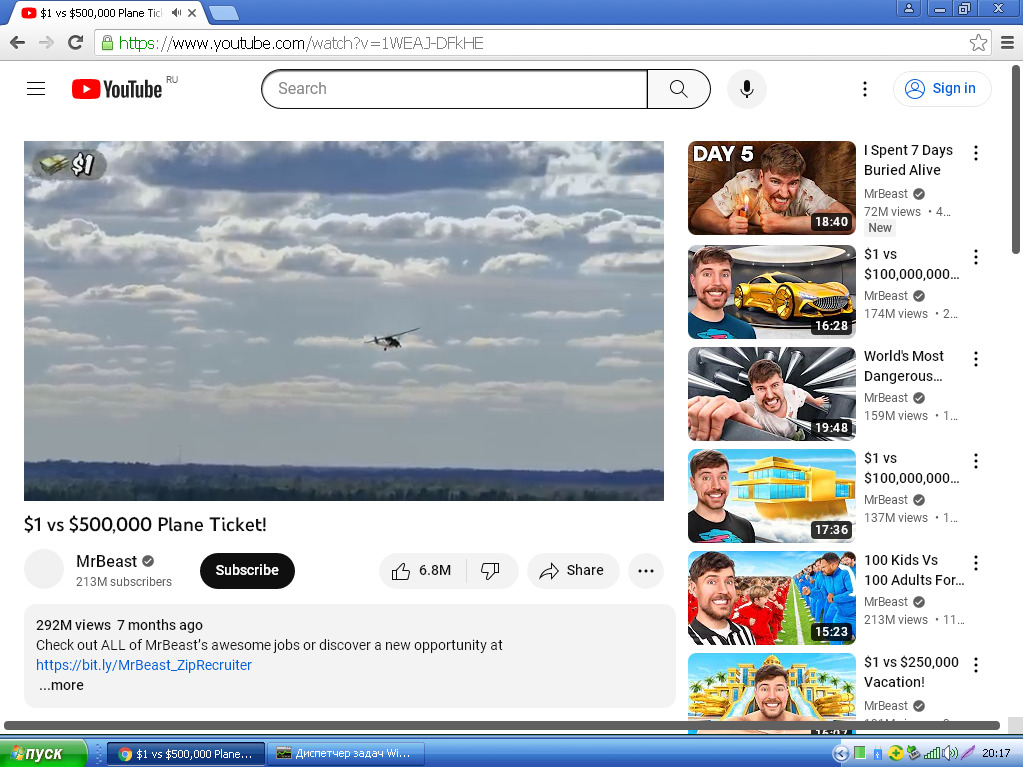Open the MrBeast ZipRecruiter bit.ly link
Screen dimensions: 1023x767
(x=144, y=665)
